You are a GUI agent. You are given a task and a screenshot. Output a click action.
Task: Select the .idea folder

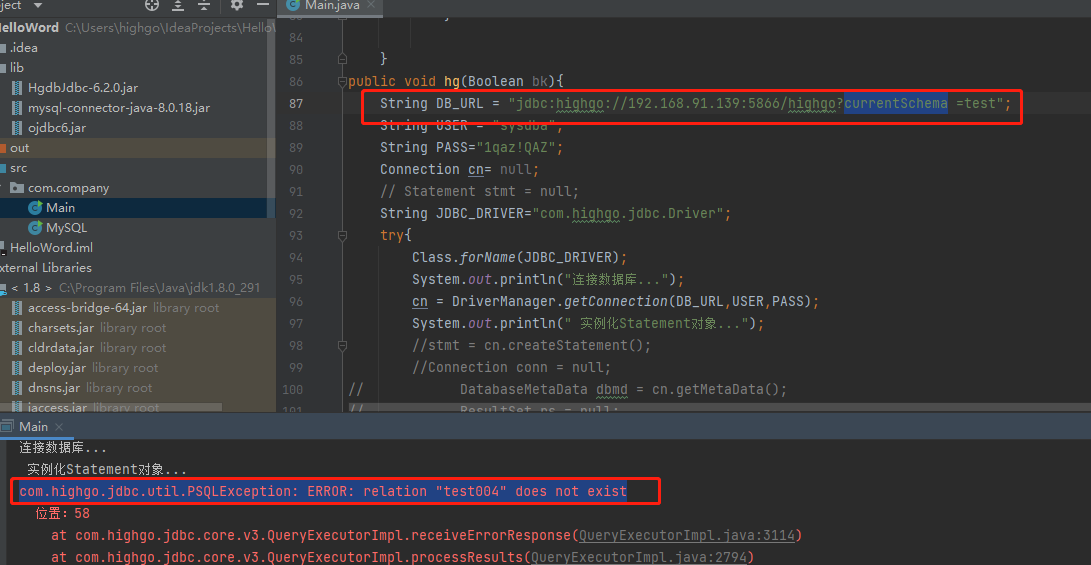click(x=24, y=48)
